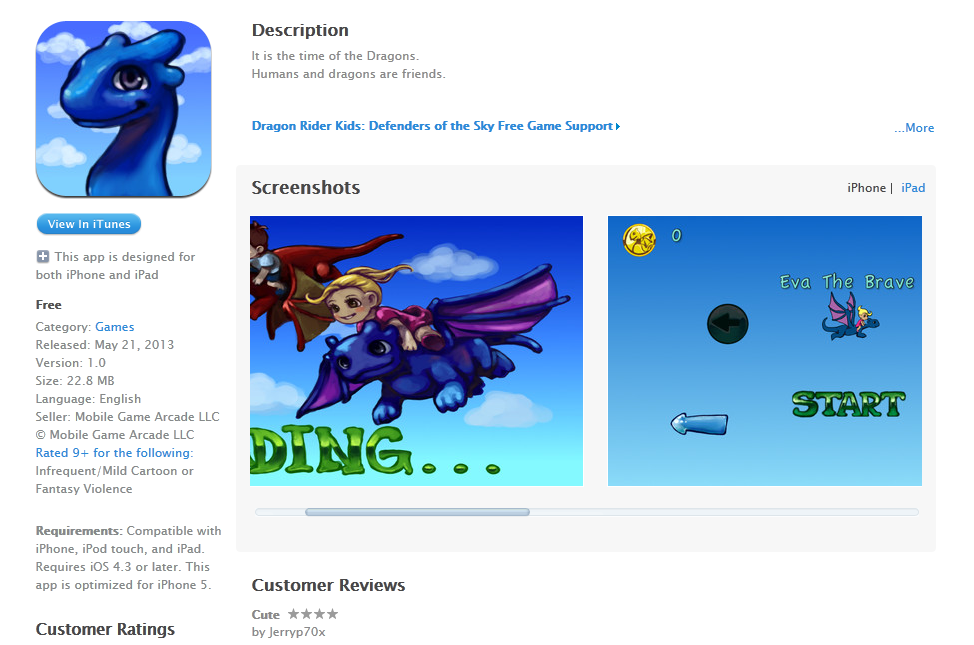Click the View In iTunes button
Viewport: 974px width, 645px height.
[89, 224]
